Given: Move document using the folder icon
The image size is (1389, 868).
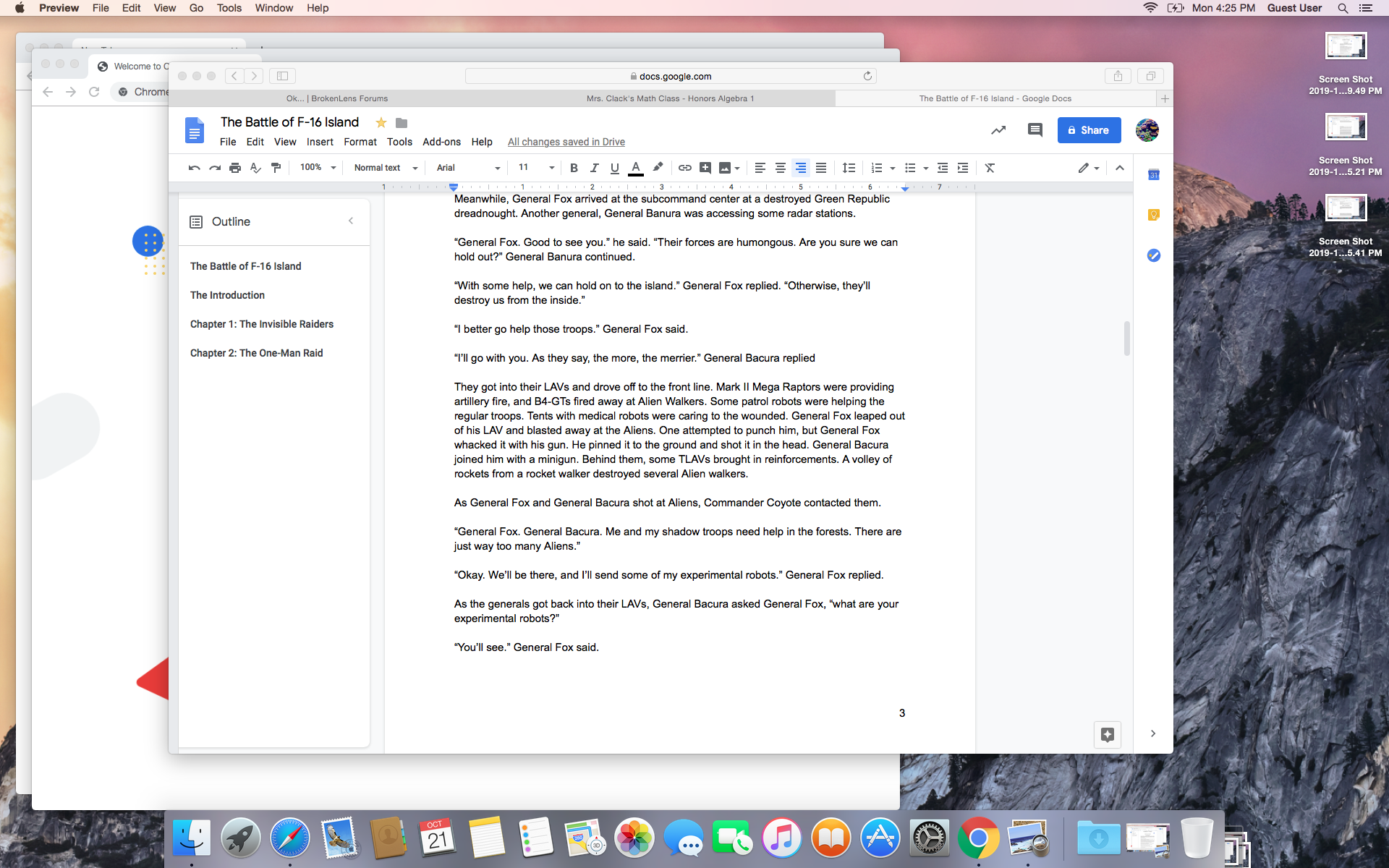Looking at the screenshot, I should pos(402,123).
